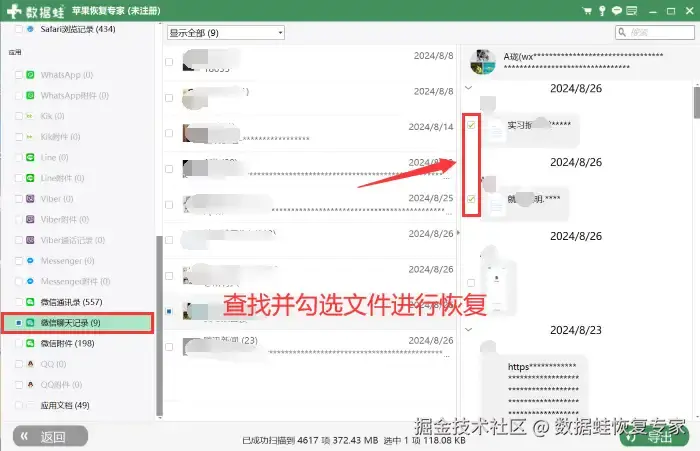Click the chat panel vertical scrollbar thumb
Viewport: 700px width, 451px height.
point(697,103)
